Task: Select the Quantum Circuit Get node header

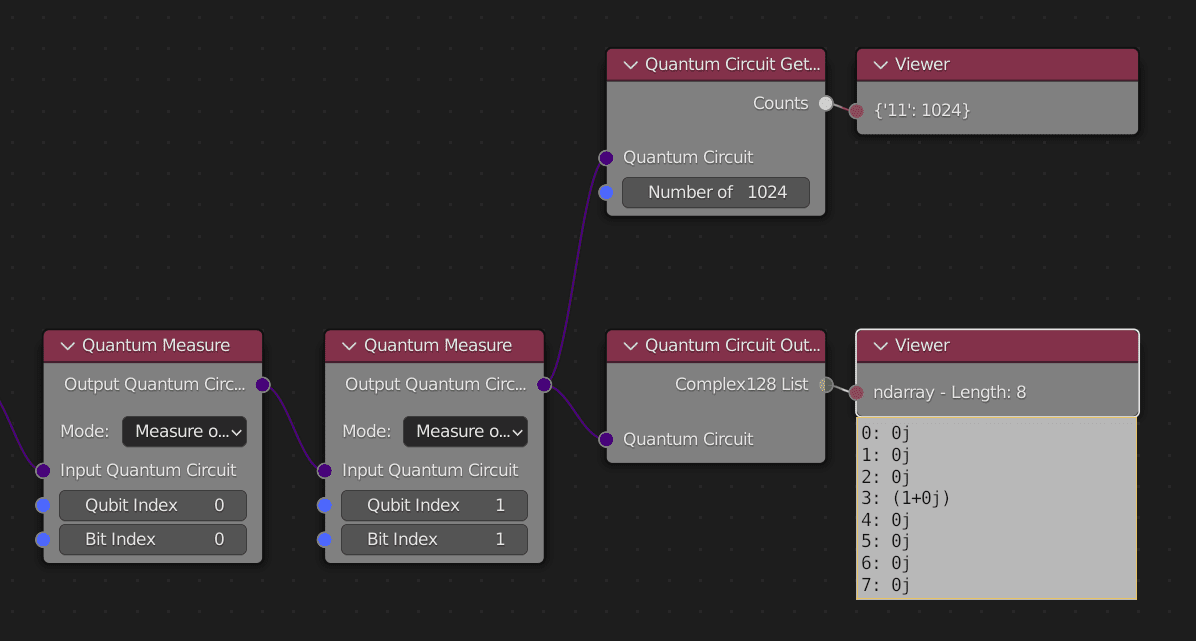Action: 715,65
